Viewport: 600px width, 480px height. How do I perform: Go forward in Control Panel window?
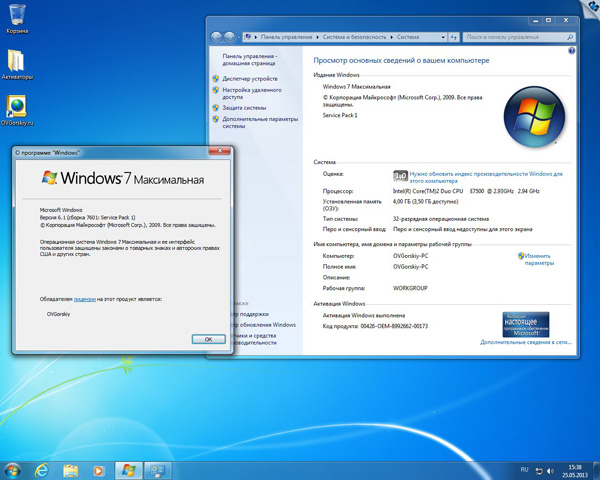click(x=229, y=37)
